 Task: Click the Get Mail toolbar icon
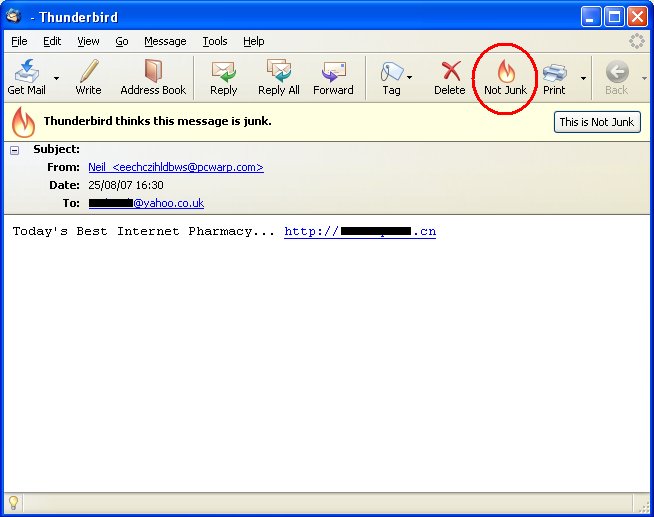27,78
